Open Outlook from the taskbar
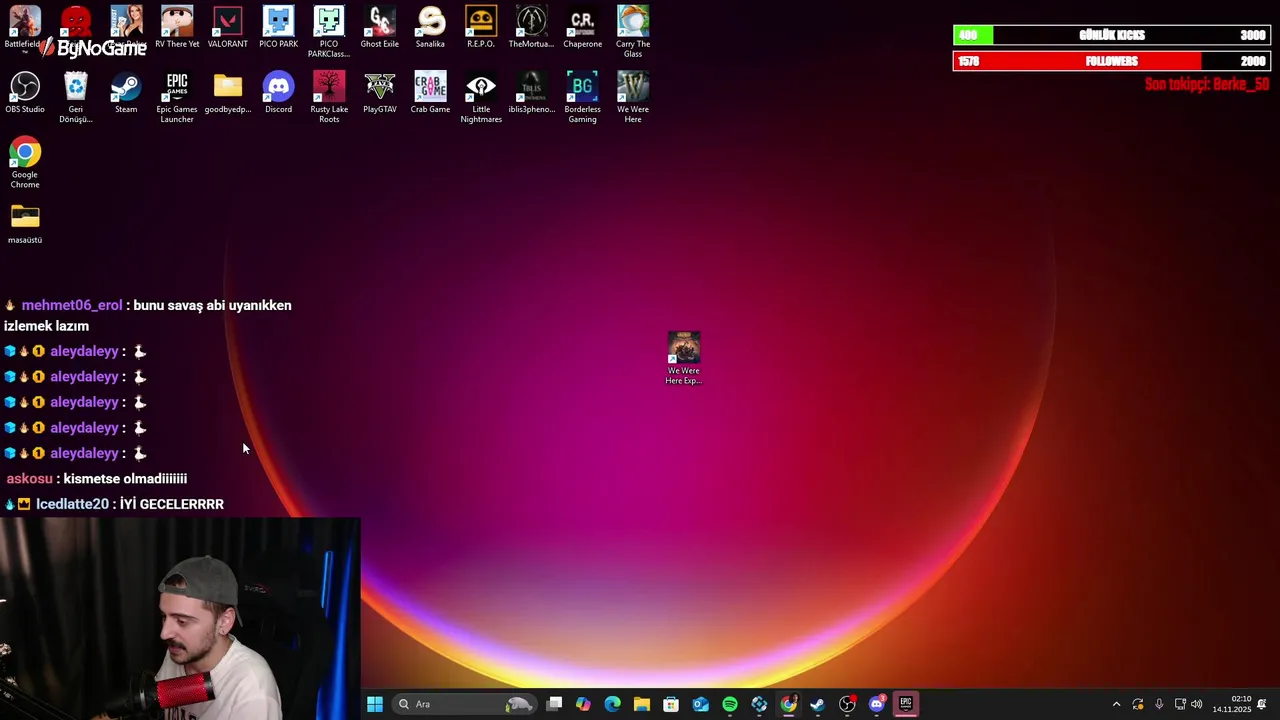 [x=700, y=704]
